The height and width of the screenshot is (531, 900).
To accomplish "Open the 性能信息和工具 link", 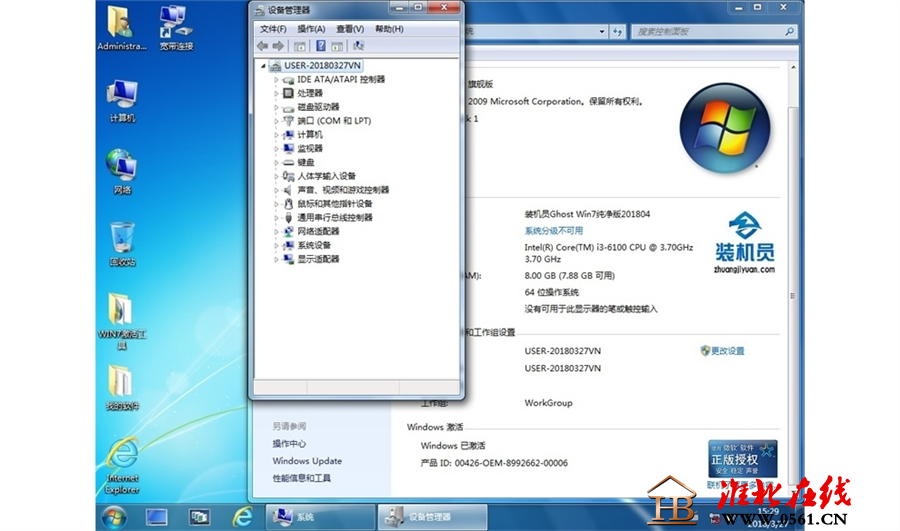I will [x=301, y=478].
